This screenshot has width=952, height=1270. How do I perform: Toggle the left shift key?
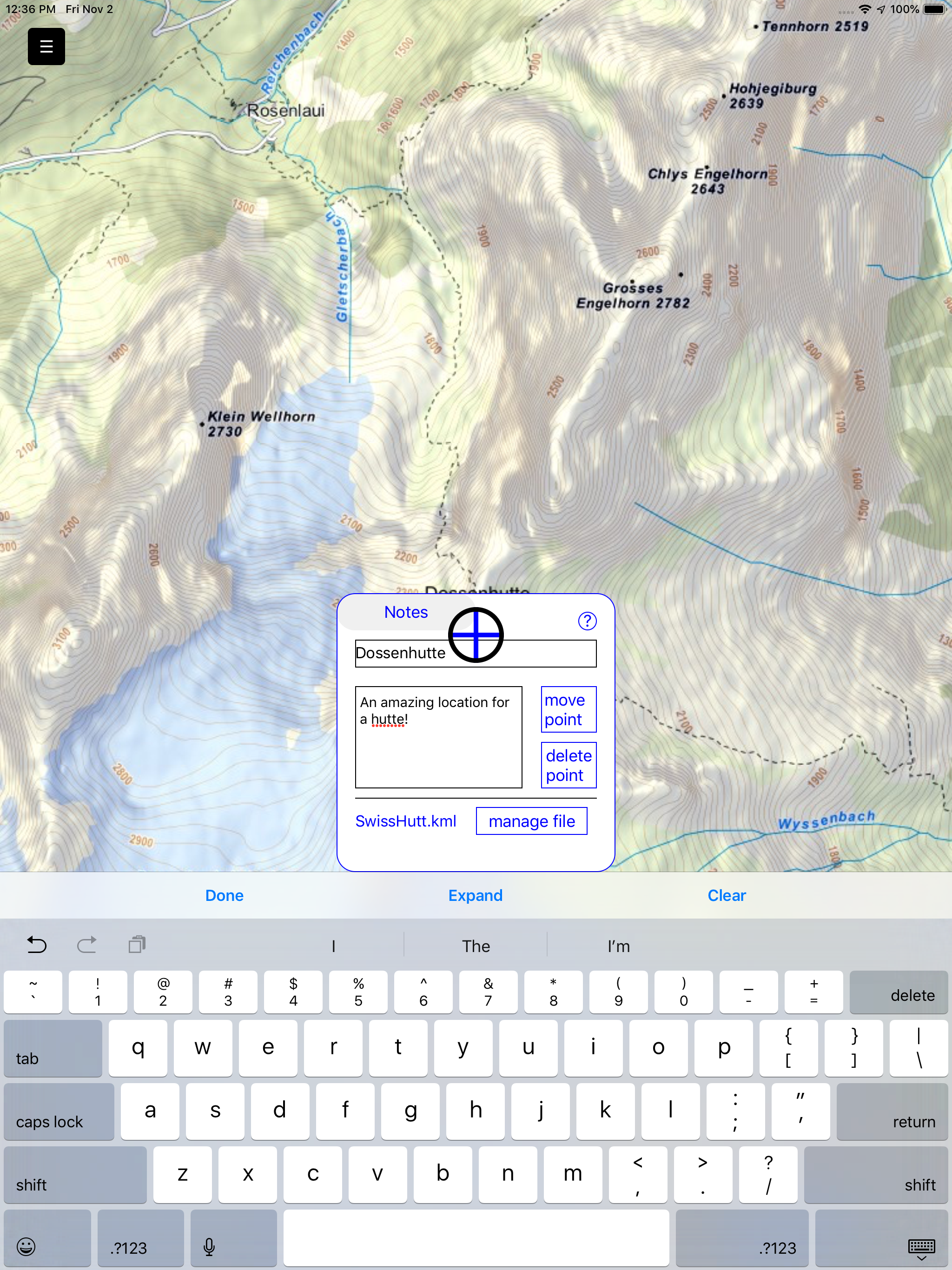[x=75, y=1175]
